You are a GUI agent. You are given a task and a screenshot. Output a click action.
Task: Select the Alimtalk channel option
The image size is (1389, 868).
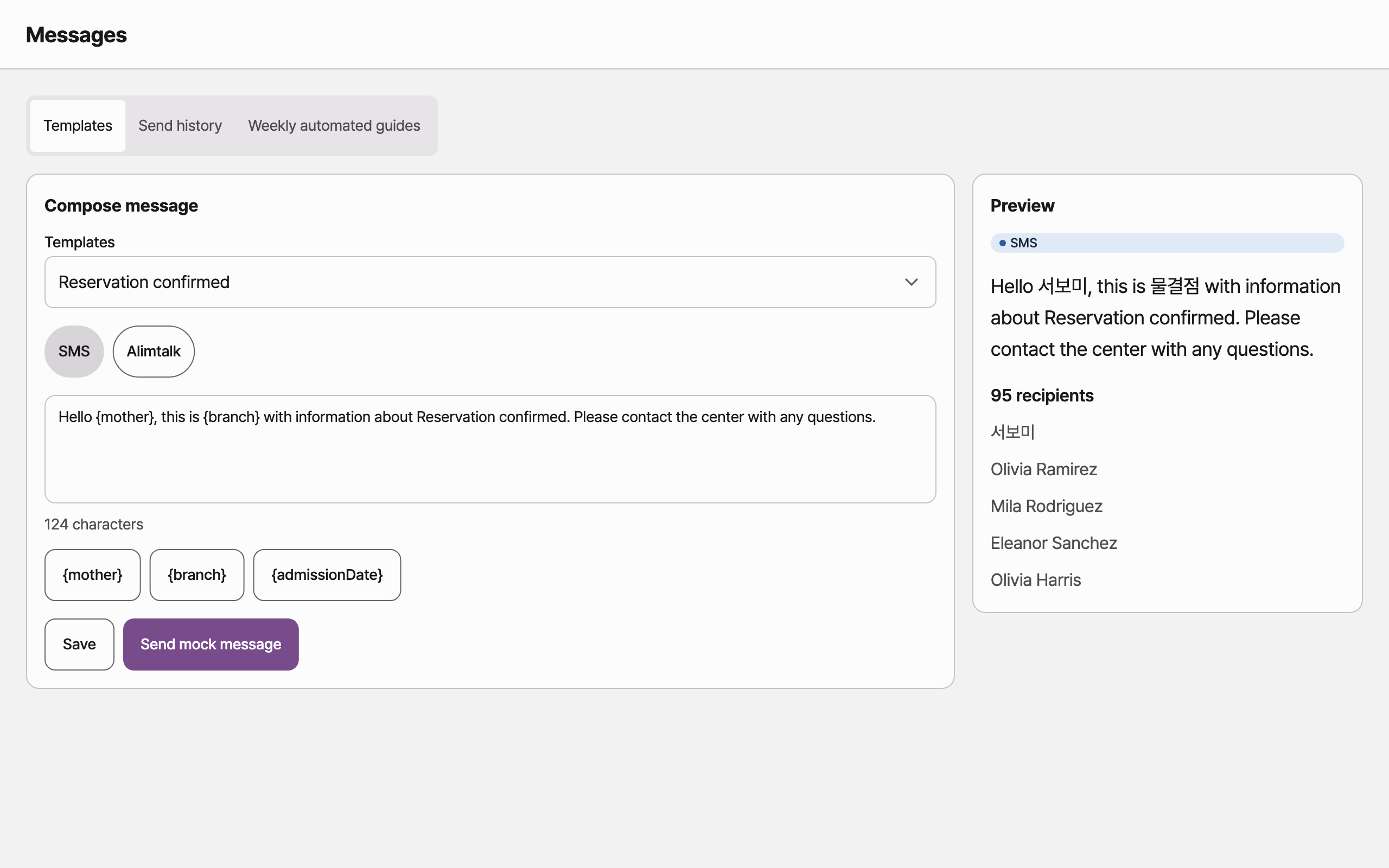pyautogui.click(x=154, y=352)
